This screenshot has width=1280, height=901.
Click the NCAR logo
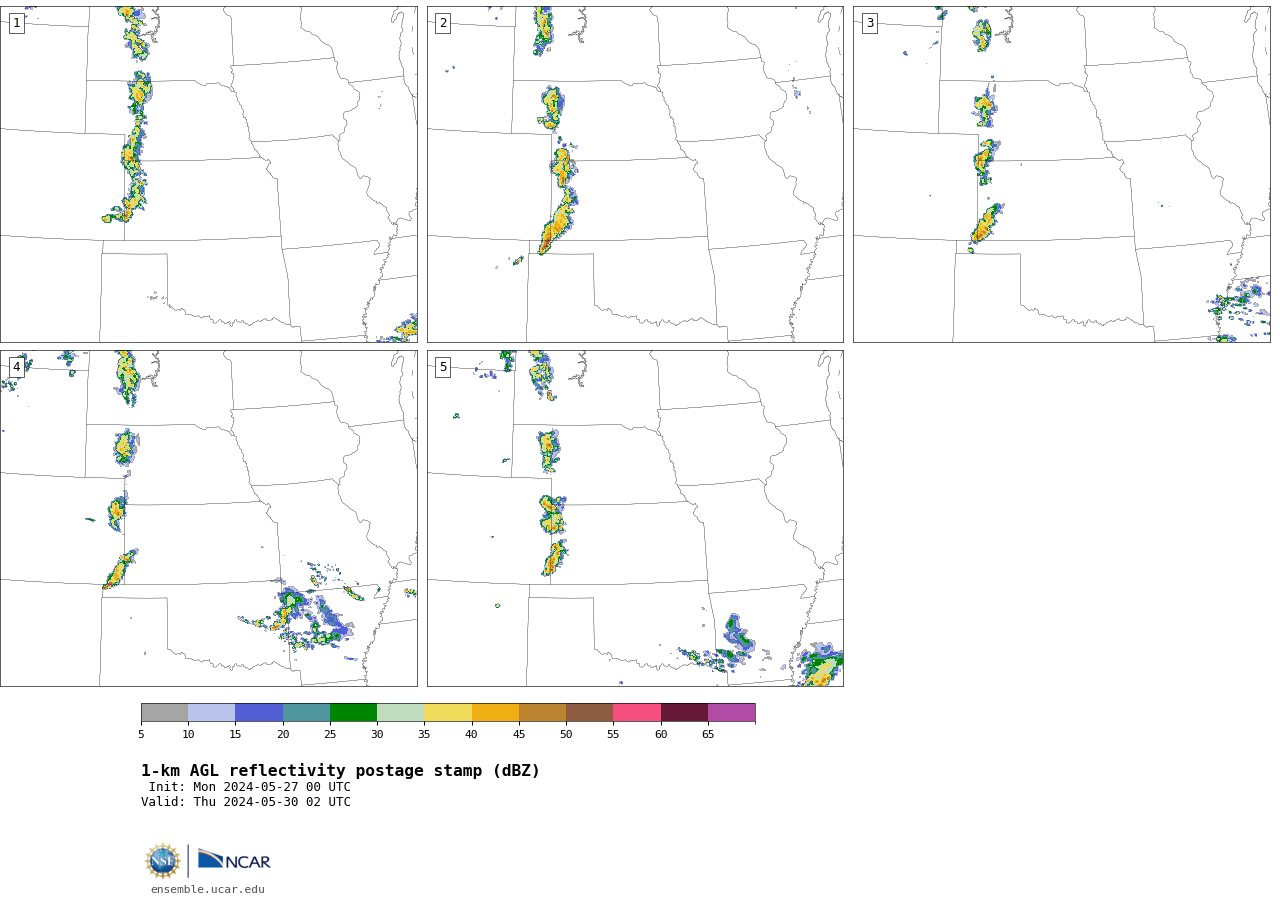[x=234, y=860]
